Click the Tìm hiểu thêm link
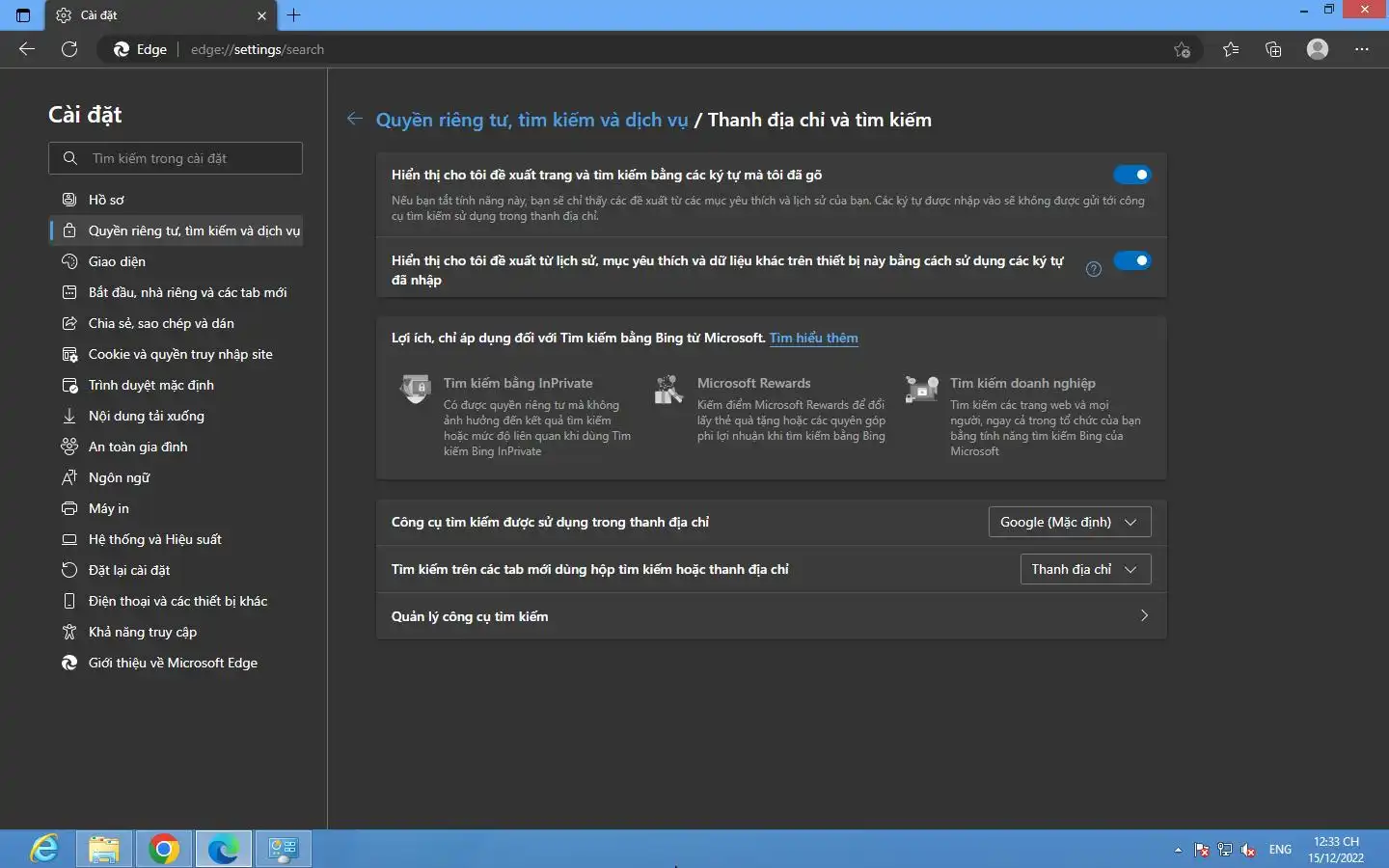 (813, 338)
